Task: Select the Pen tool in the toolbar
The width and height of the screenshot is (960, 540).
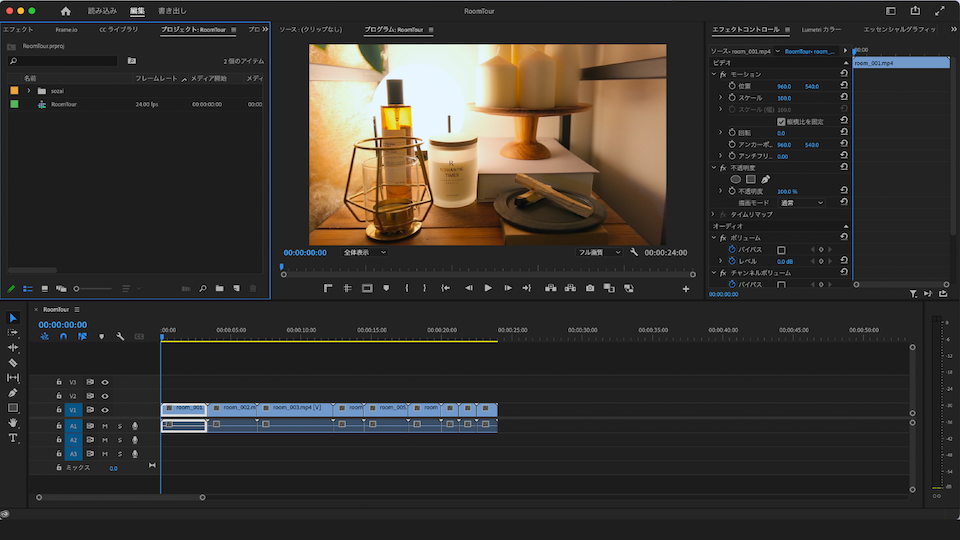Action: tap(13, 393)
